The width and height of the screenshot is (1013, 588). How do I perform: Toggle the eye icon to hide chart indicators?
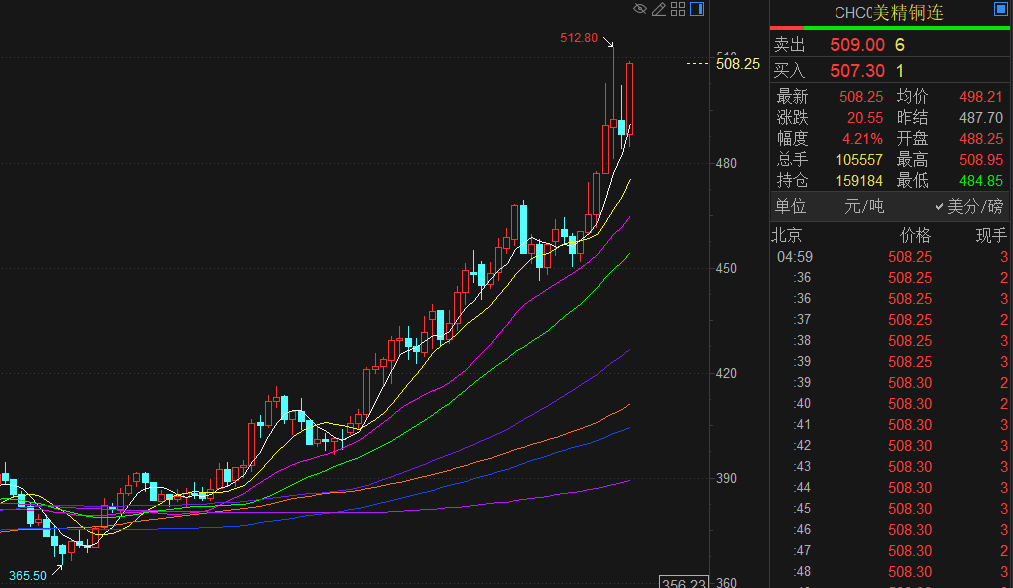click(640, 9)
